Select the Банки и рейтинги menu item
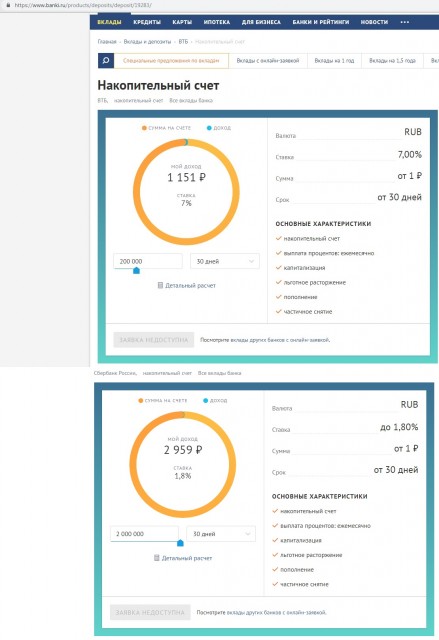439x640 pixels. coord(321,22)
